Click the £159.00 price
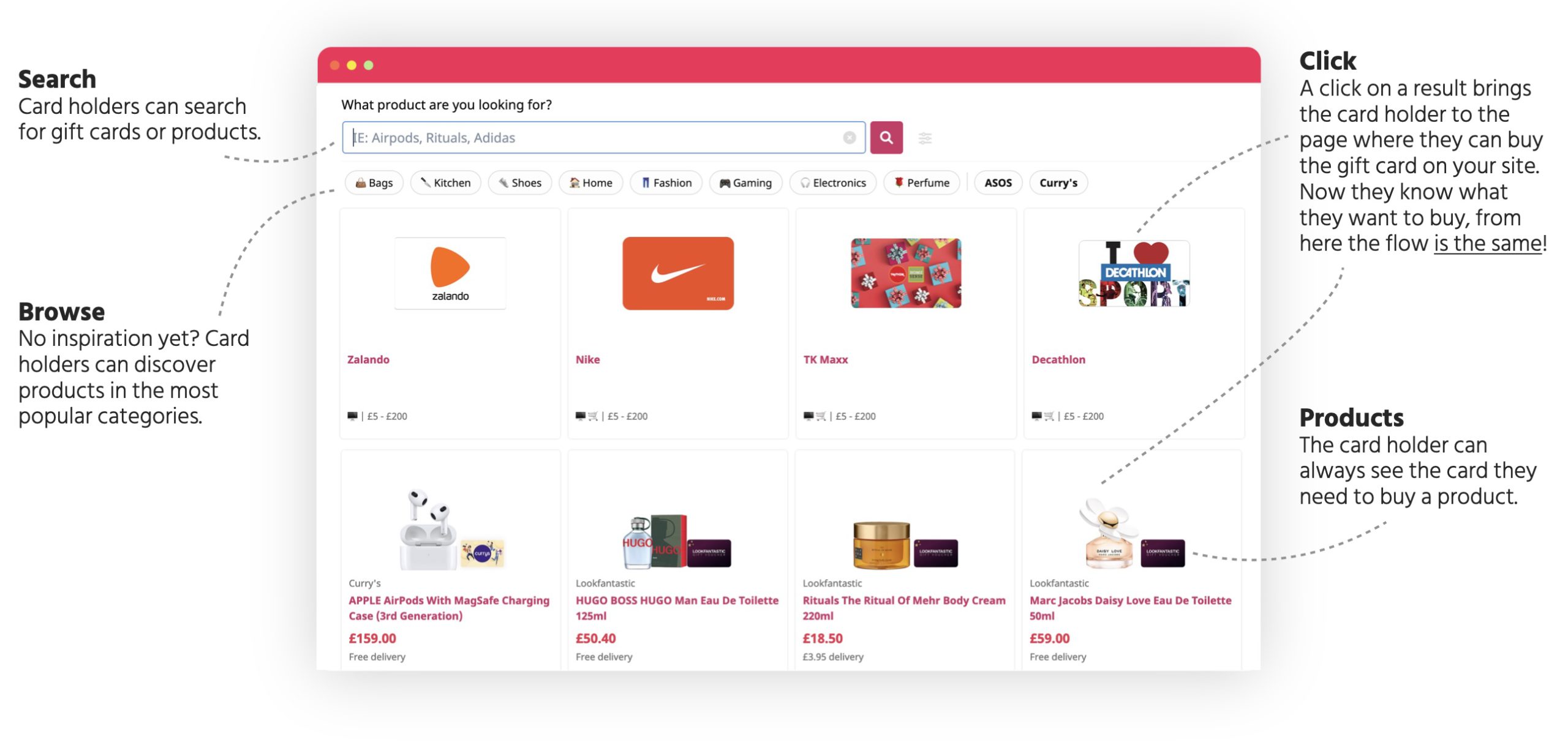 (372, 638)
